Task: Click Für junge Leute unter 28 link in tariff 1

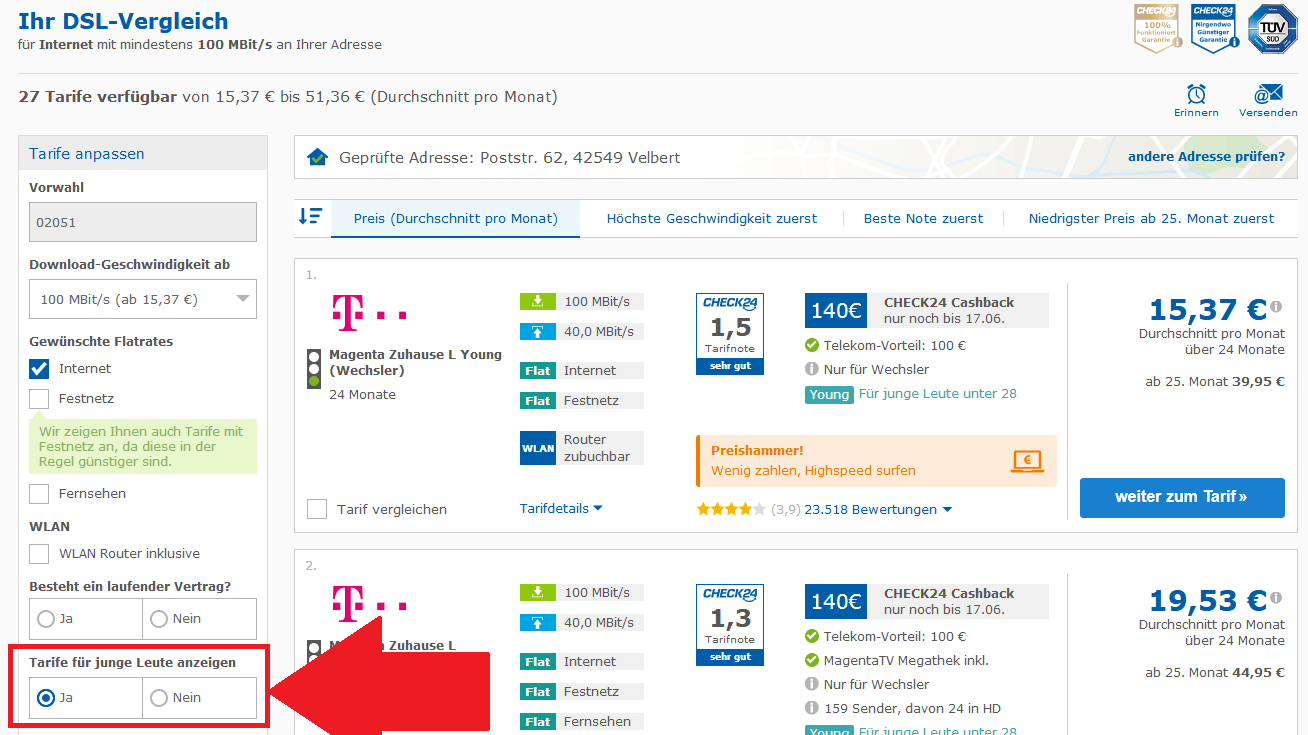Action: [938, 394]
